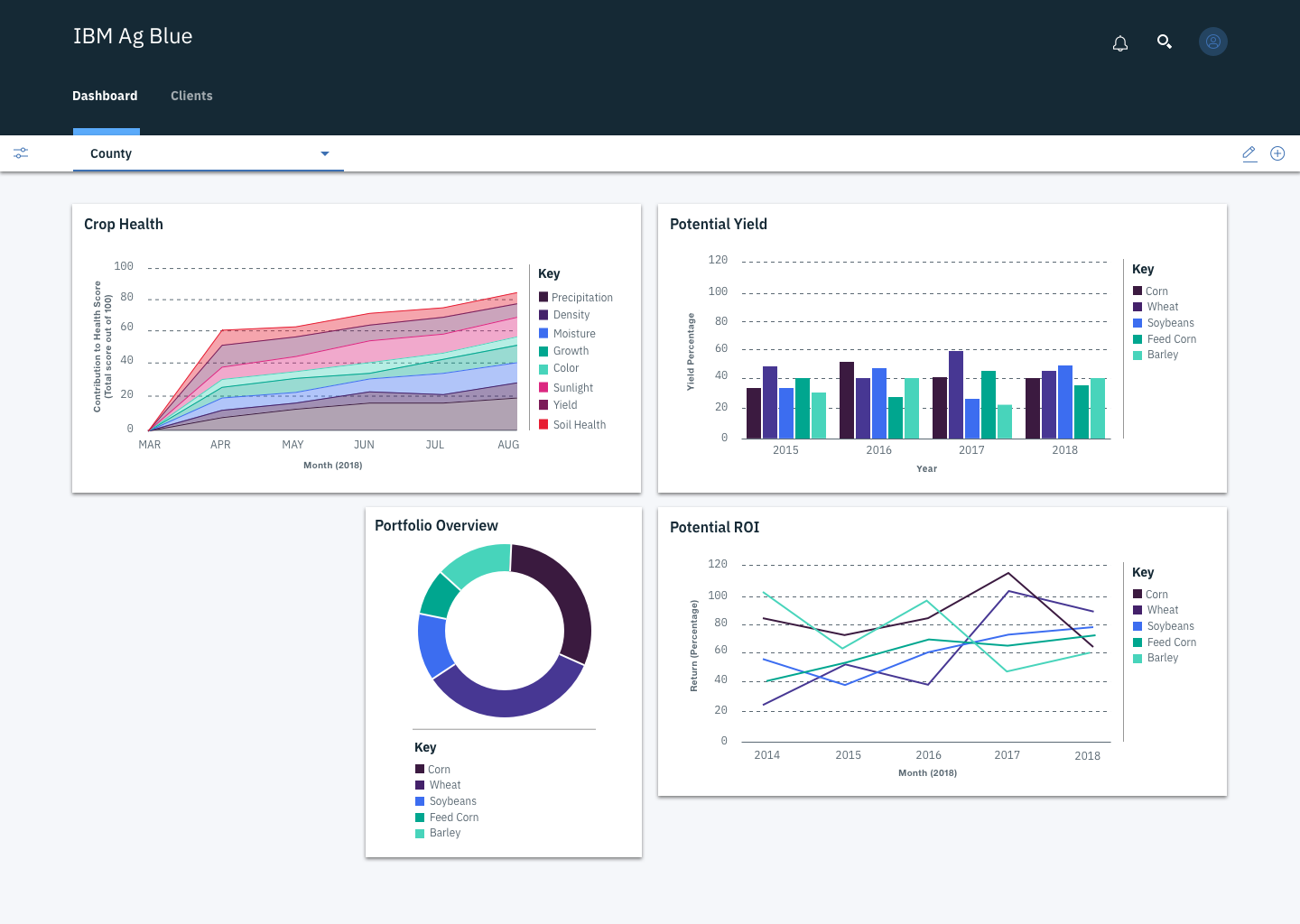Click Feed Corn swatch in Portfolio Overview key
The image size is (1300, 924).
click(420, 818)
